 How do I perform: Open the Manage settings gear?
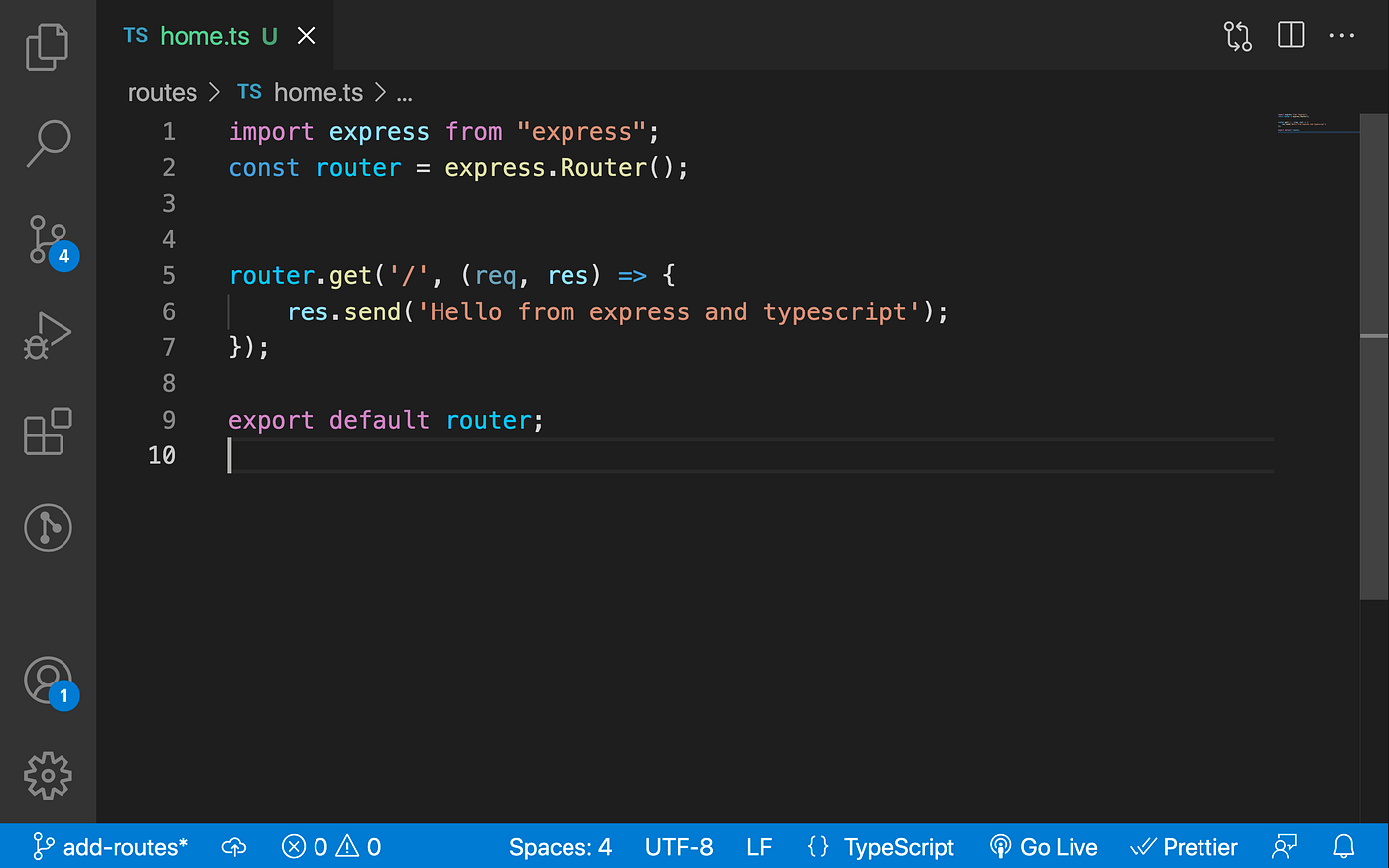click(x=47, y=776)
